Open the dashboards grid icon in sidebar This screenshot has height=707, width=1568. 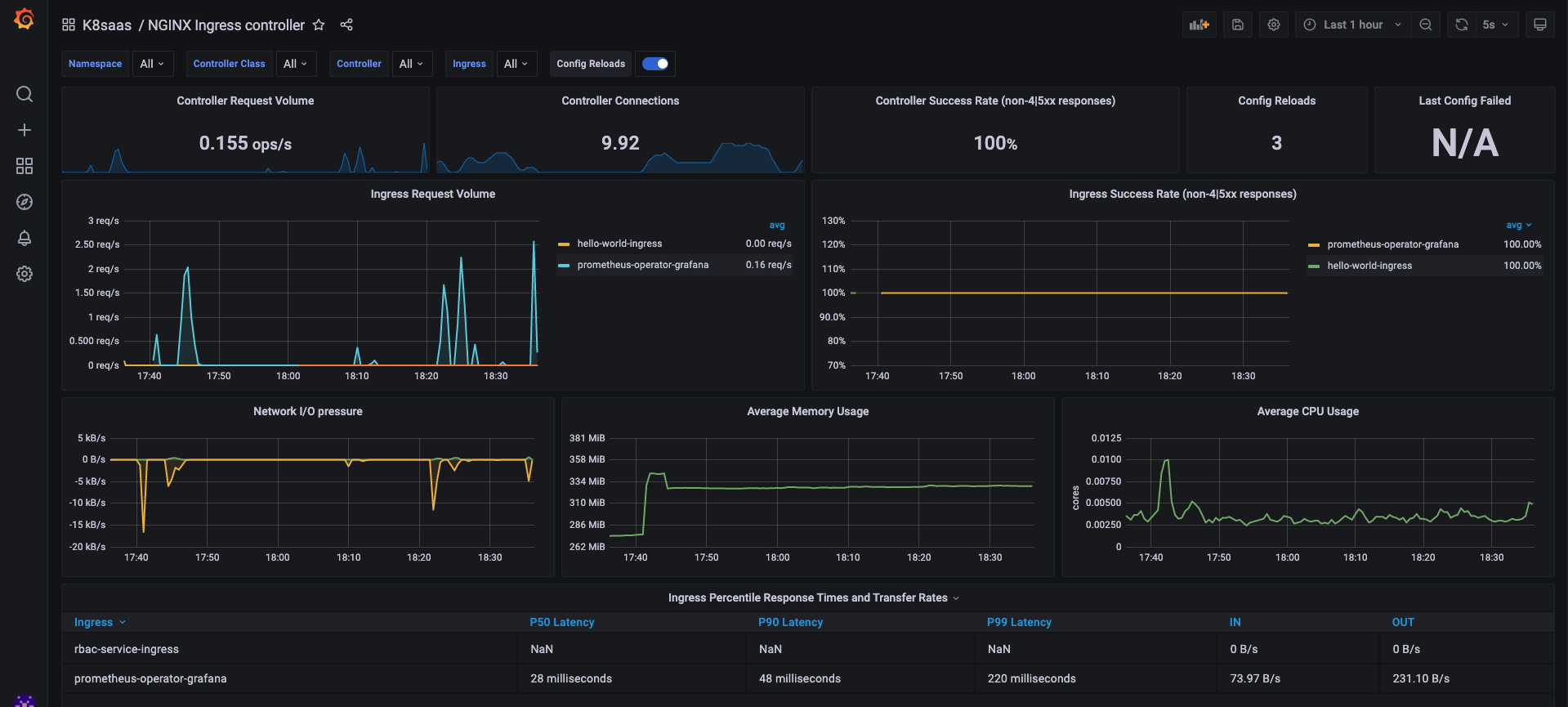coord(25,166)
